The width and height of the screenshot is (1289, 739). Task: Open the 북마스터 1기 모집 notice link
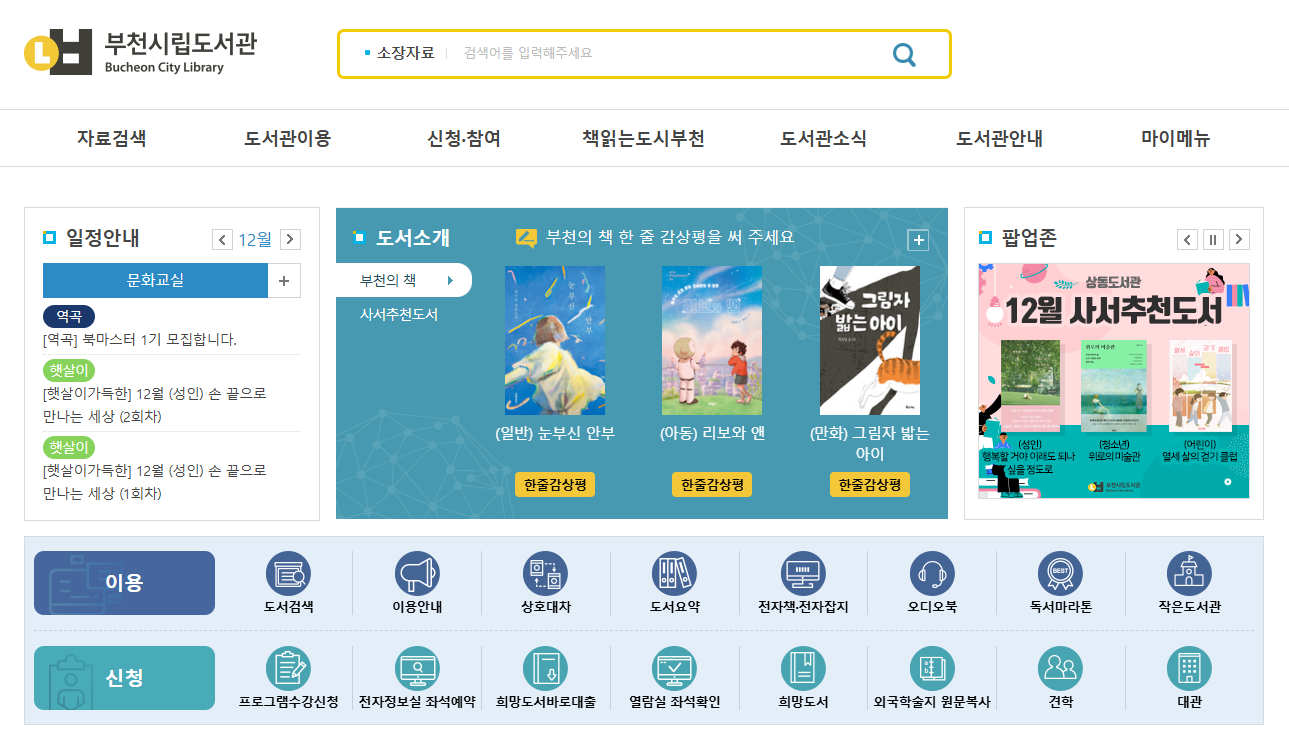pos(140,340)
